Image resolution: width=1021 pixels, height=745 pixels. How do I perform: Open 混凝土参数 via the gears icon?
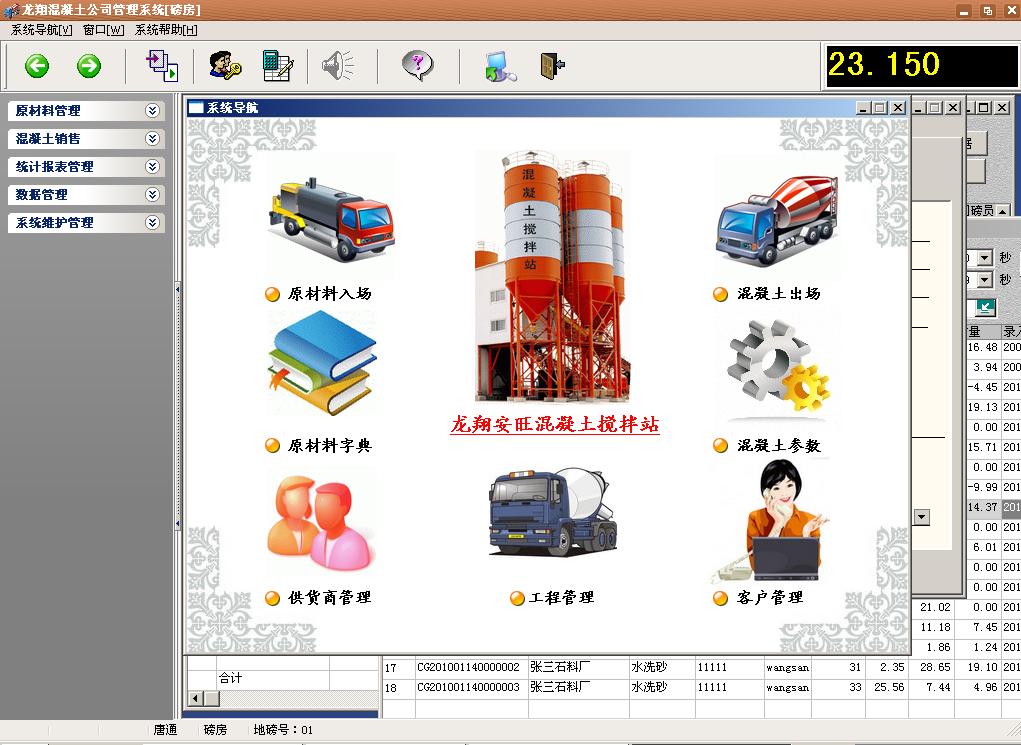pos(779,370)
